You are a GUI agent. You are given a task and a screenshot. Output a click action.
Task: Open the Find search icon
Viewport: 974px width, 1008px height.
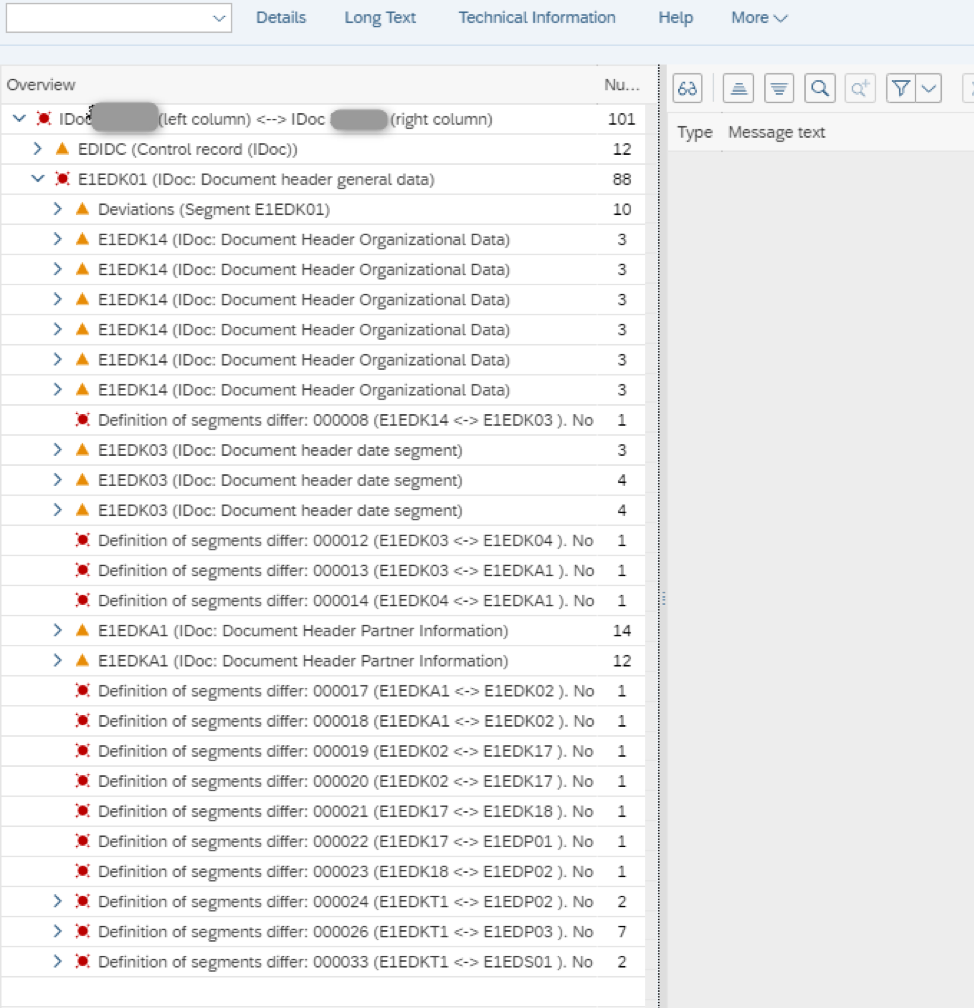pos(819,89)
